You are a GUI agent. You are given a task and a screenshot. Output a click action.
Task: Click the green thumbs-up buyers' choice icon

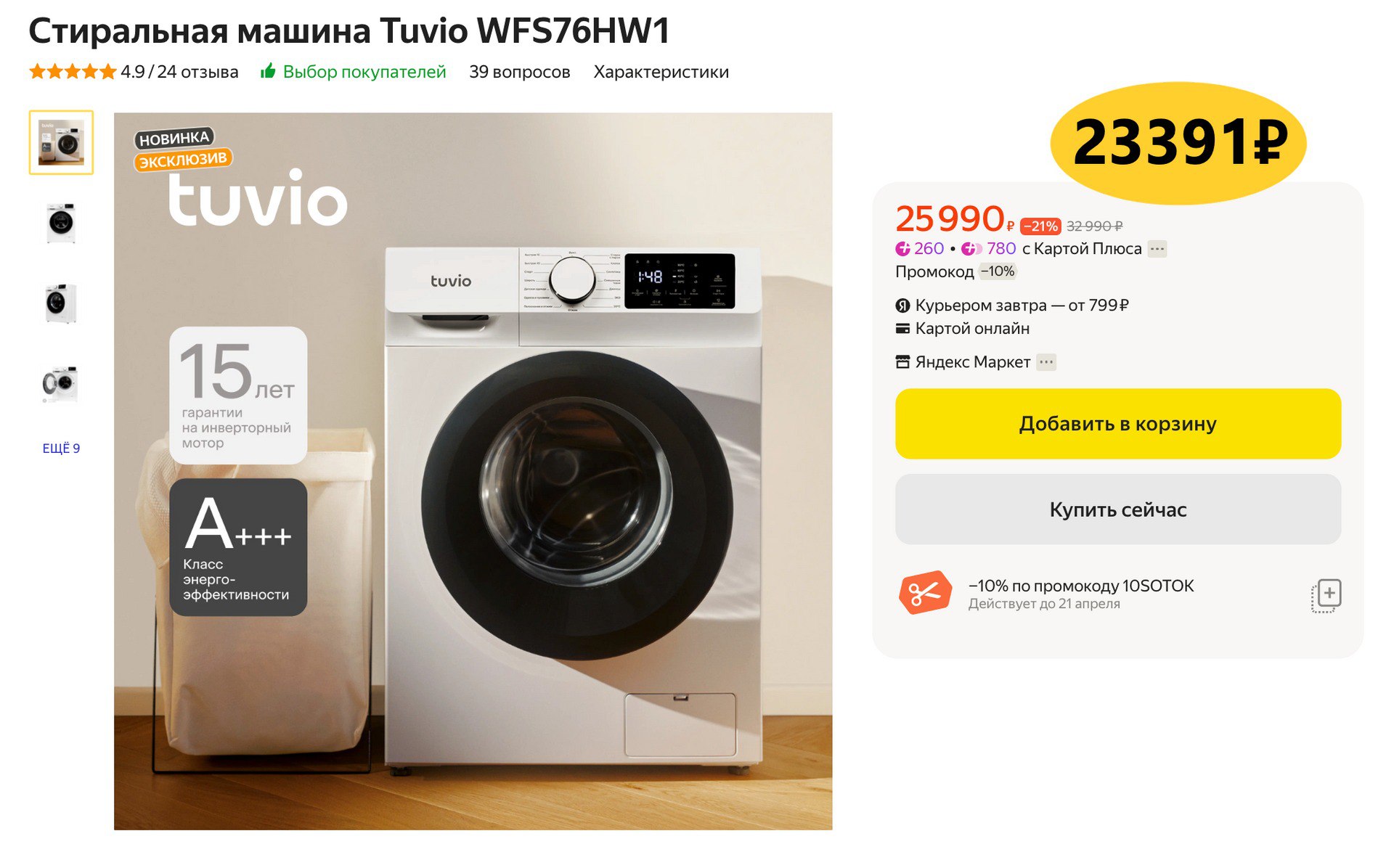[x=268, y=71]
